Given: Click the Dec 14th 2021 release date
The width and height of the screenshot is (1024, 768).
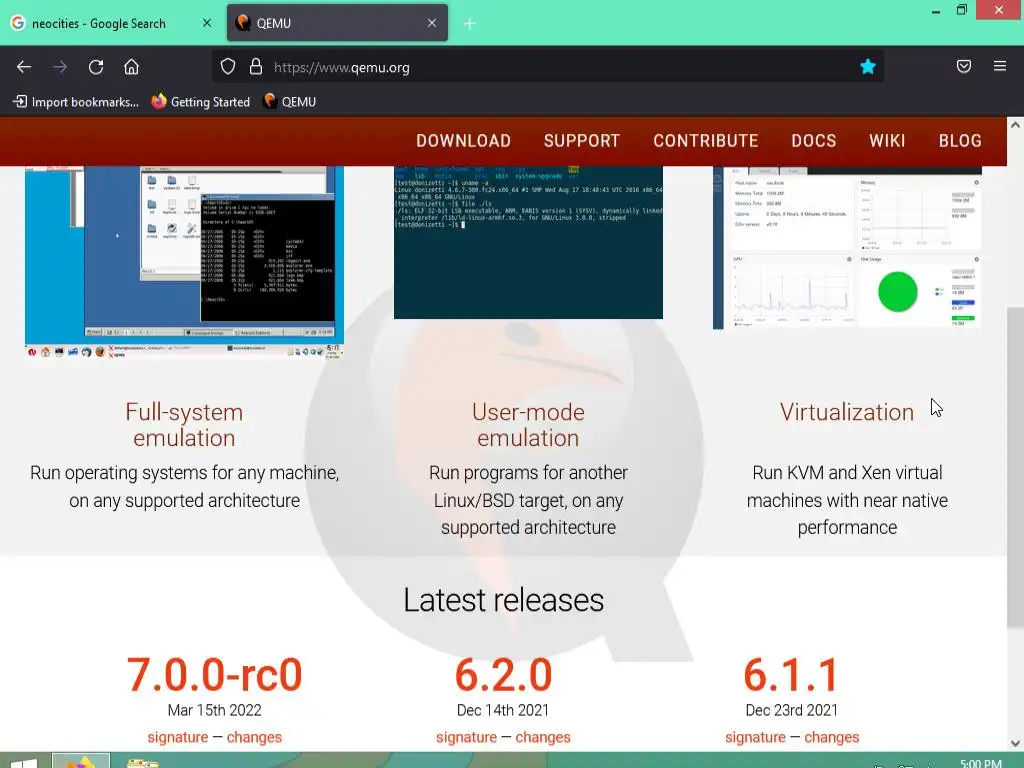Looking at the screenshot, I should 503,710.
